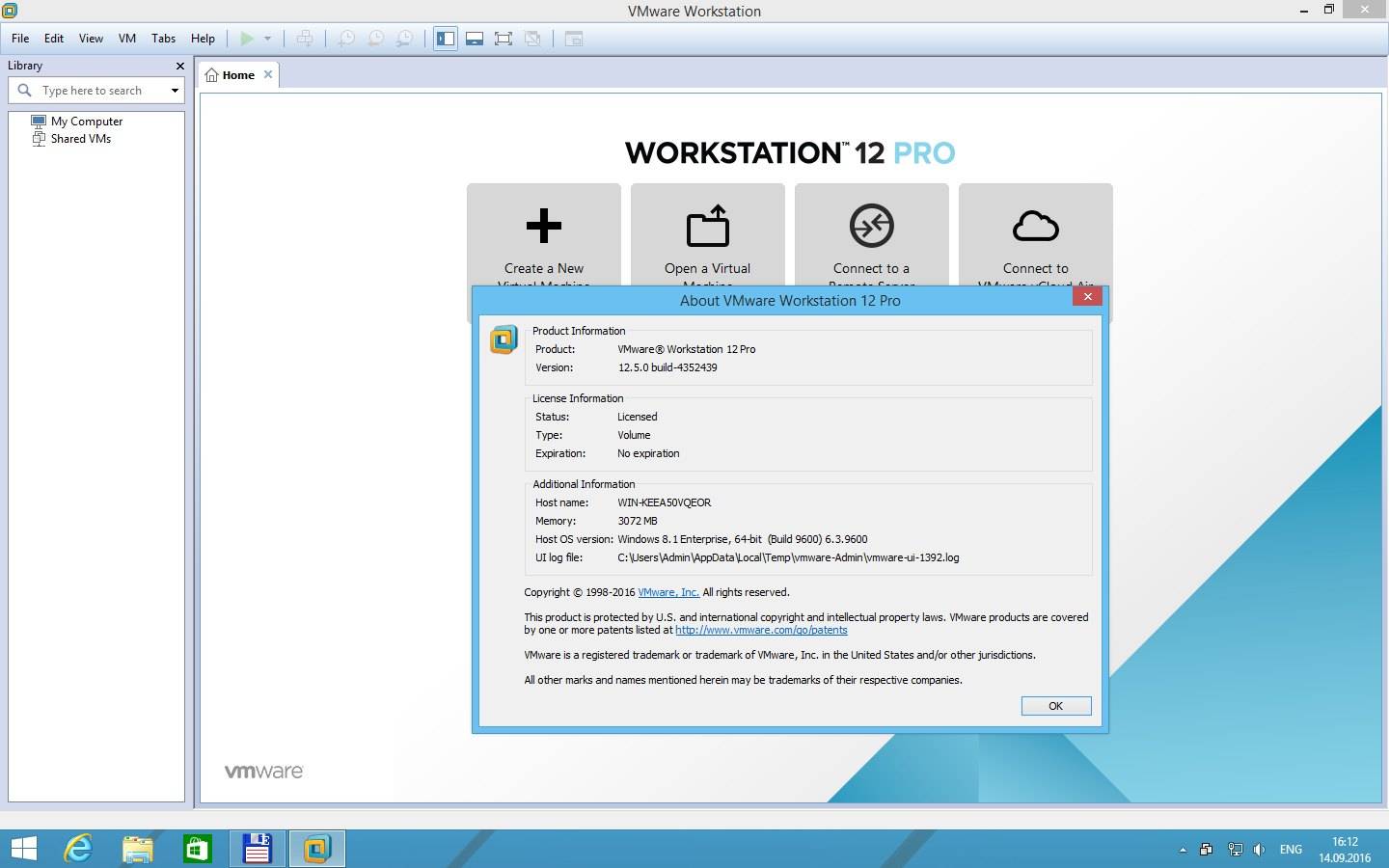The height and width of the screenshot is (868, 1389).
Task: Click the Send Ctrl+Alt+Del toolbar icon
Action: (305, 39)
